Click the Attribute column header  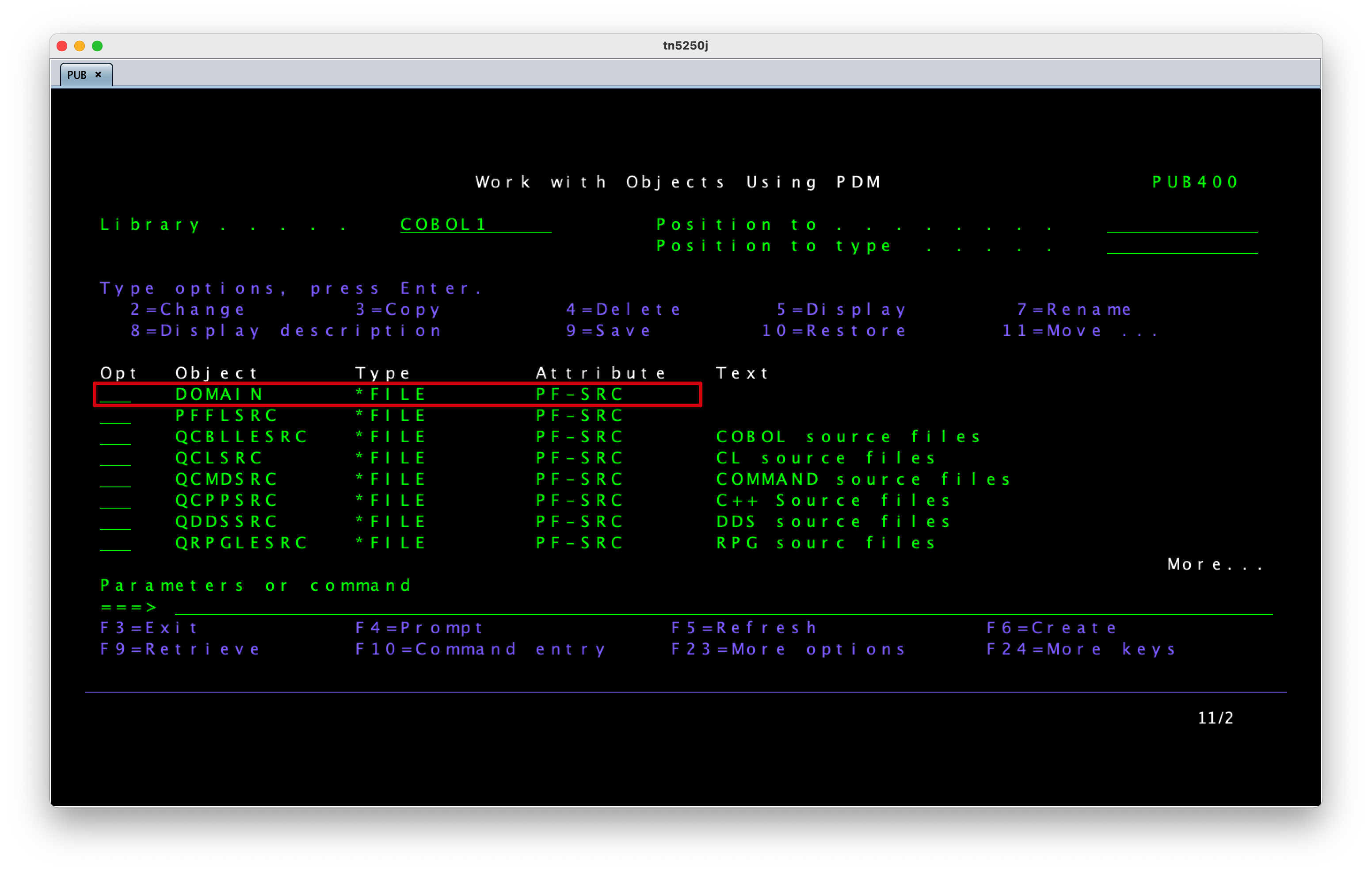(601, 373)
